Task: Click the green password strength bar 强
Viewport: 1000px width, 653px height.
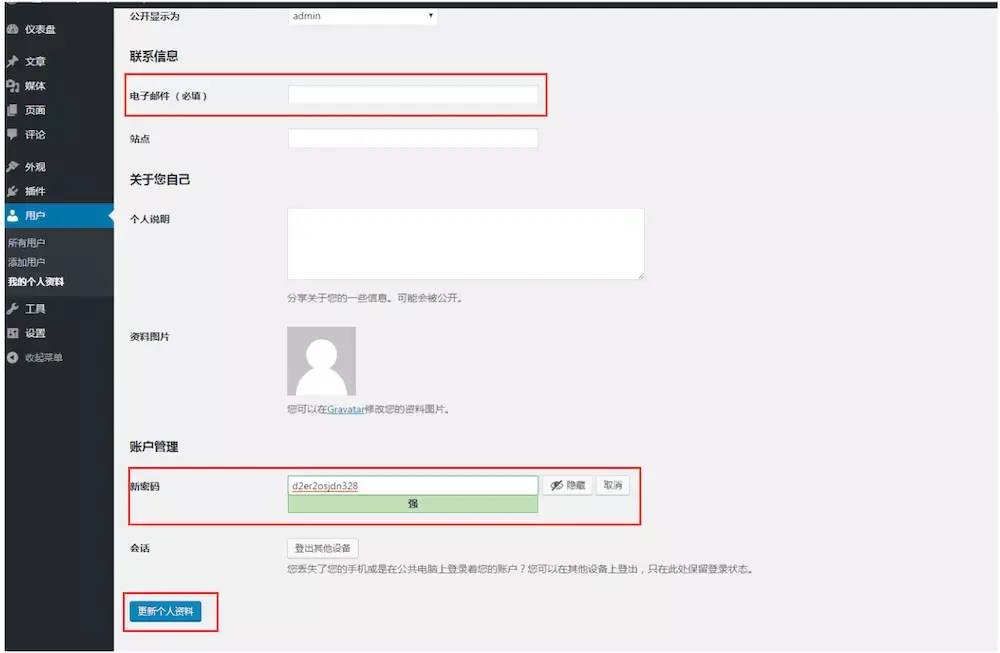Action: 413,504
